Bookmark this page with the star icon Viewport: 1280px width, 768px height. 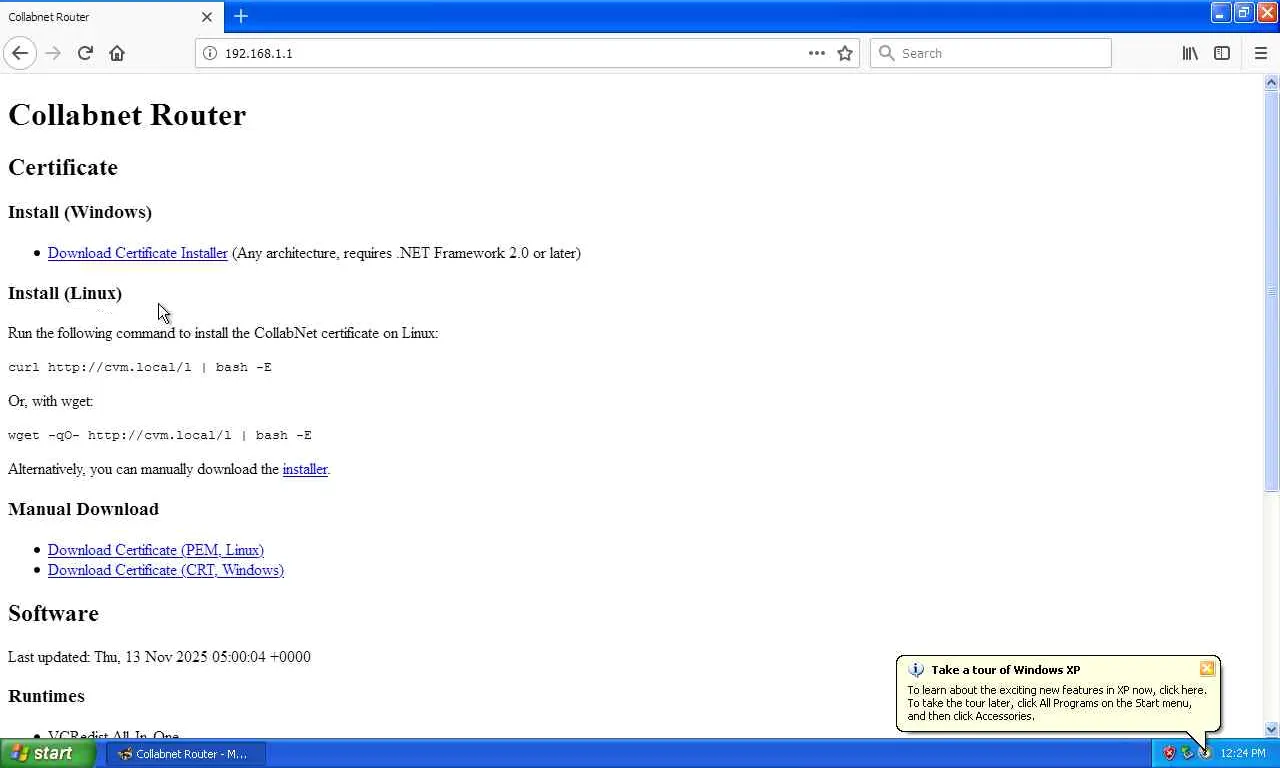(x=845, y=53)
